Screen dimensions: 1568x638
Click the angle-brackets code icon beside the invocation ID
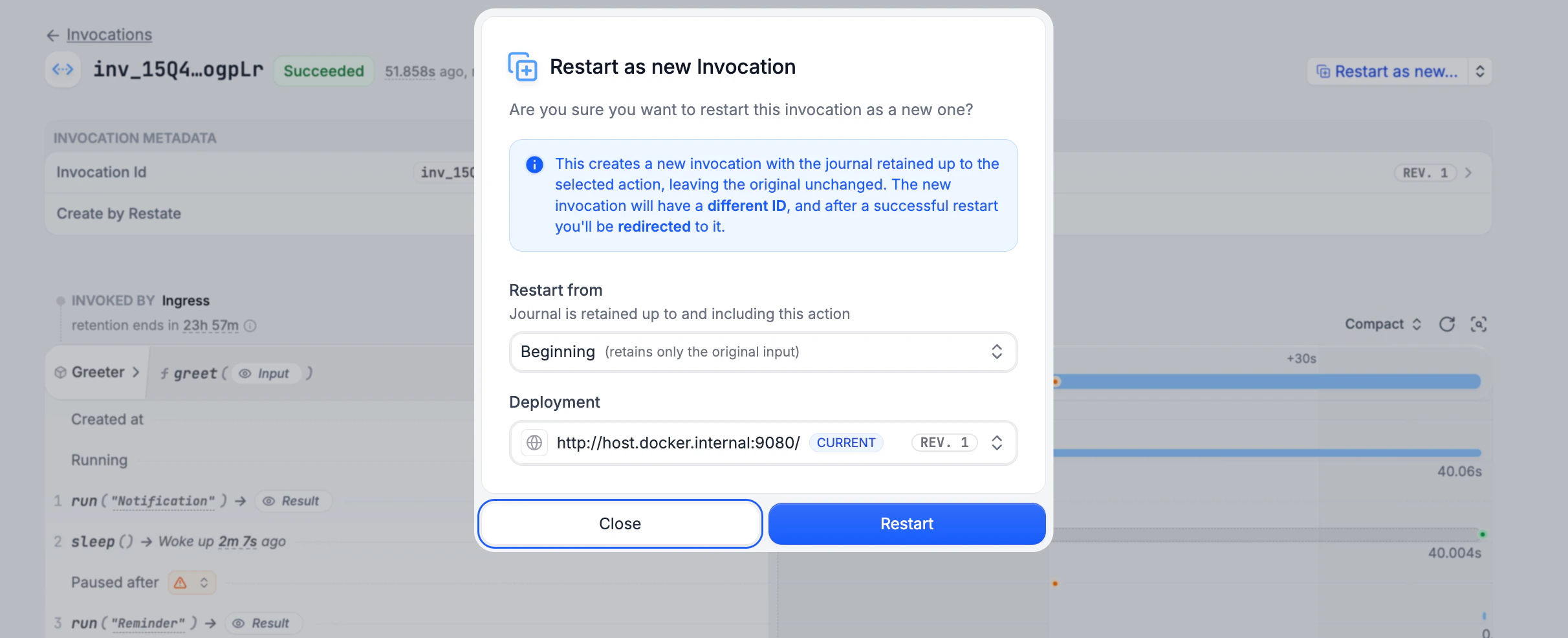click(62, 69)
